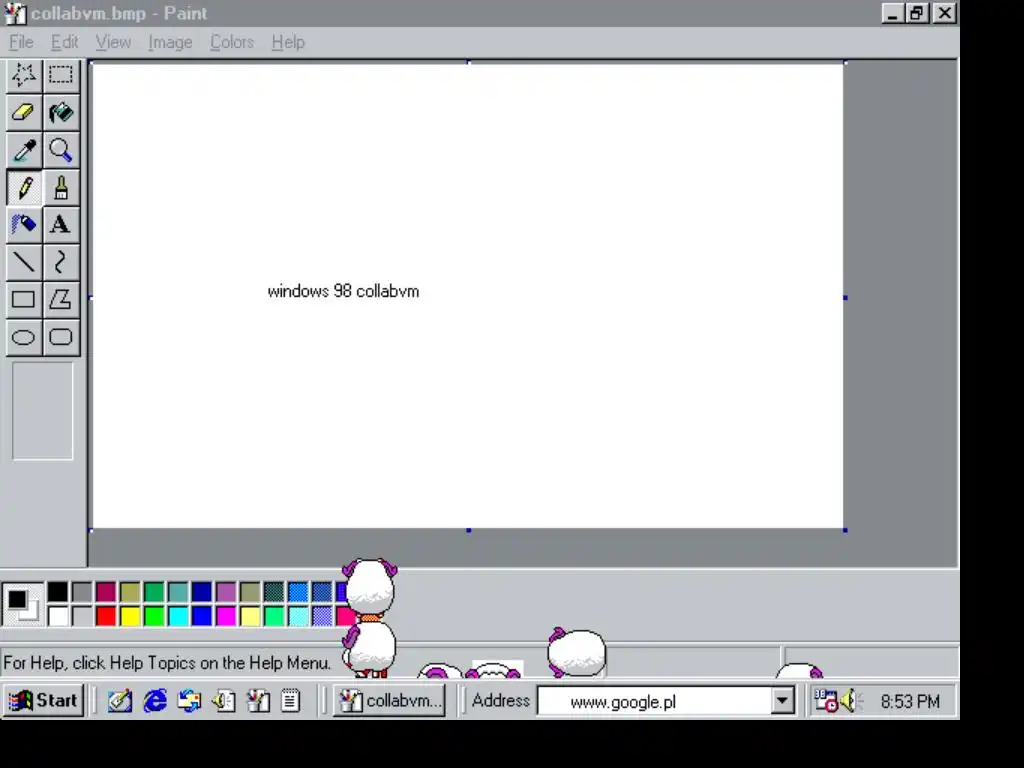Click the speaker-document icon in Quick Launch
Screen dimensions: 1024x768
(224, 701)
